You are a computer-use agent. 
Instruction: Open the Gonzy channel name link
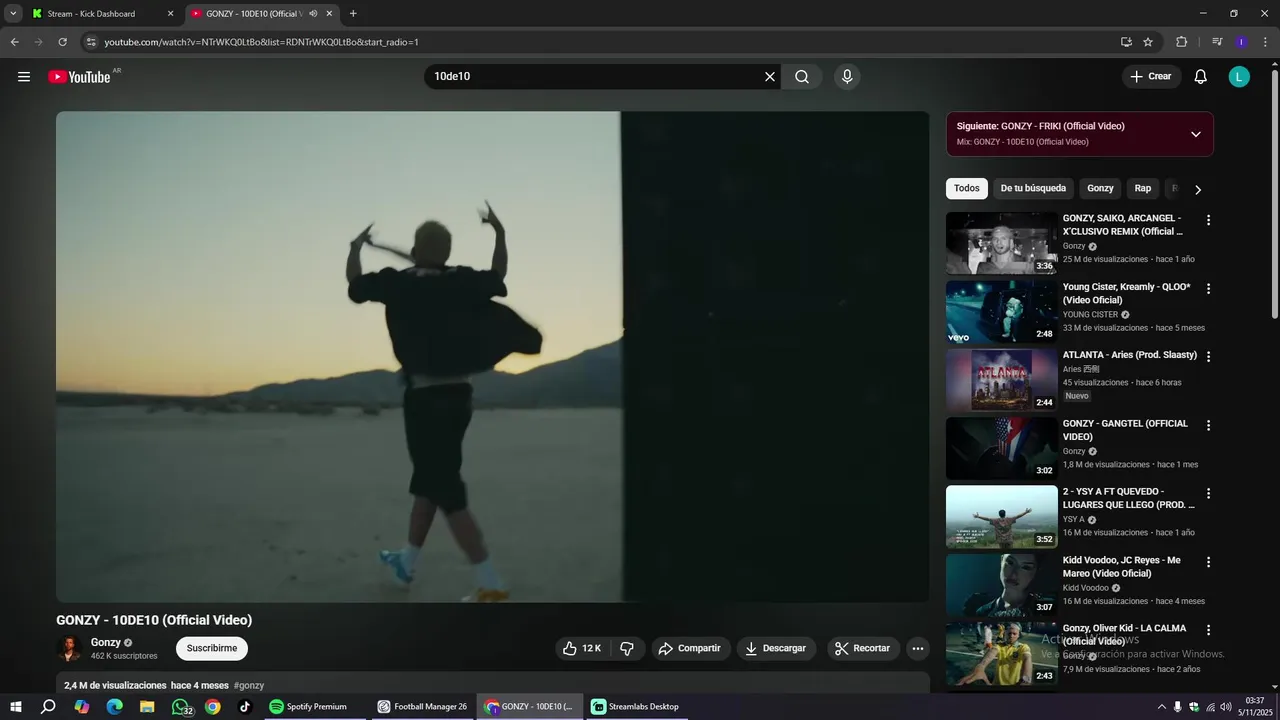click(x=106, y=643)
